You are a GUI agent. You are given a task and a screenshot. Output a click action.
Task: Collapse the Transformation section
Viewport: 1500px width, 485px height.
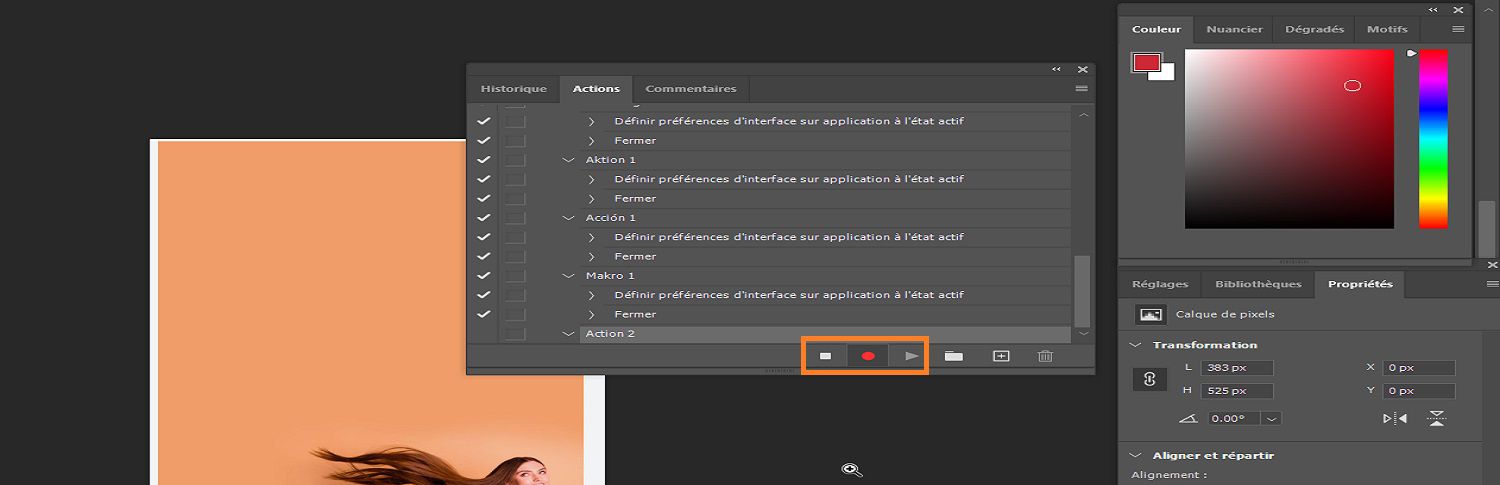tap(1136, 345)
